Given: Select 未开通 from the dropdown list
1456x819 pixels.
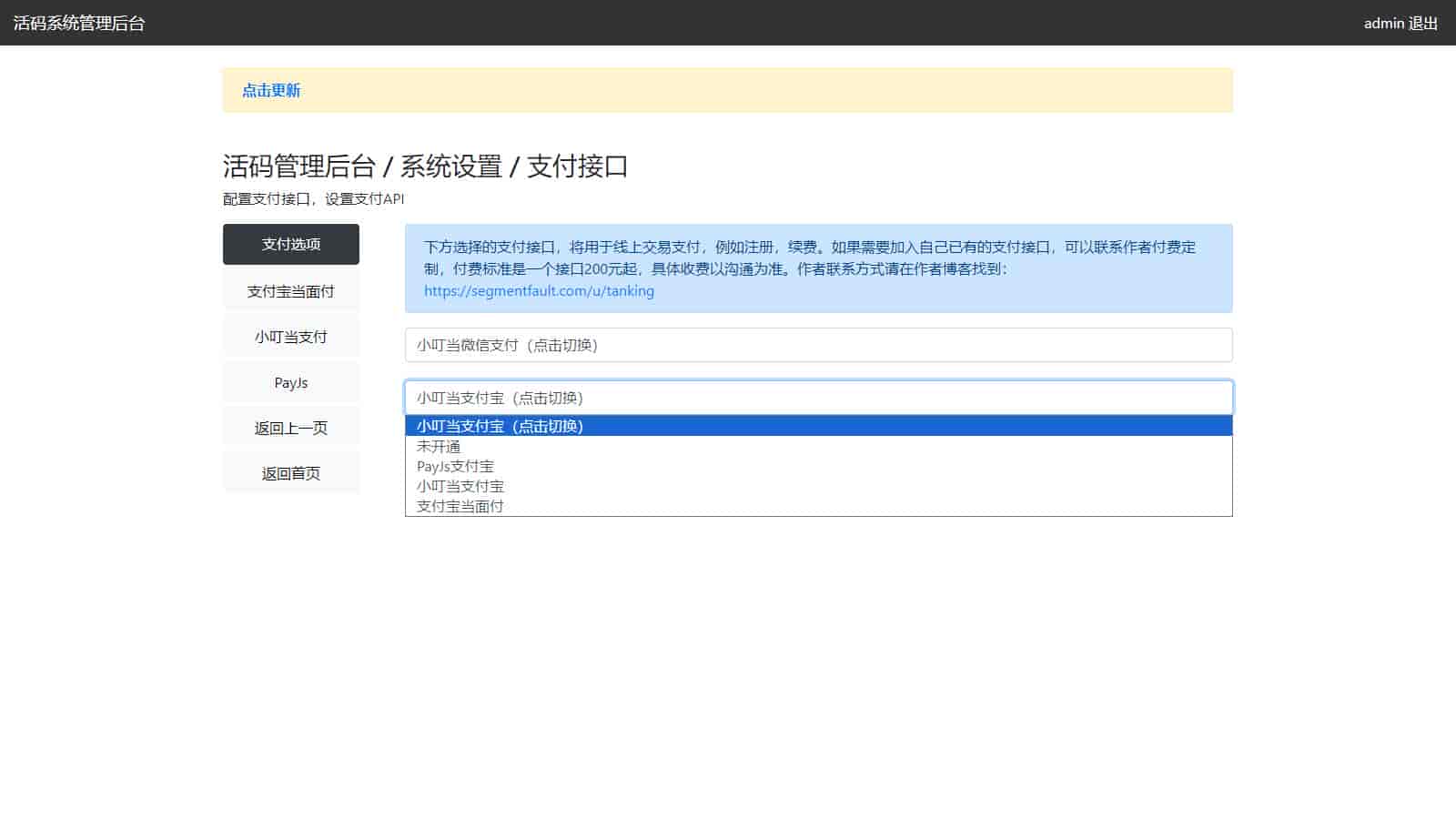Looking at the screenshot, I should point(439,446).
